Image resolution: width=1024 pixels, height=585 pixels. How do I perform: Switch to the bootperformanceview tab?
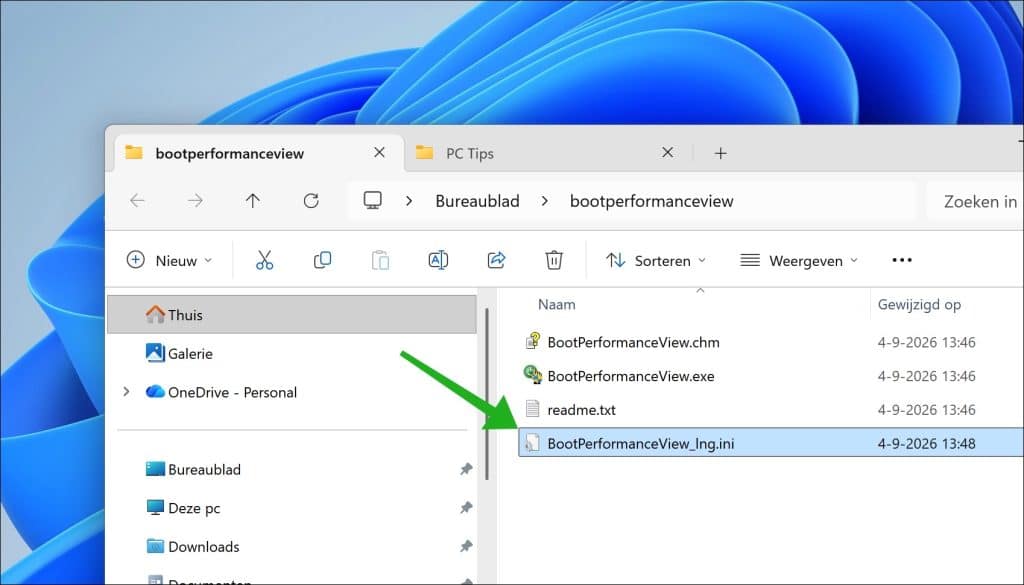coord(259,153)
